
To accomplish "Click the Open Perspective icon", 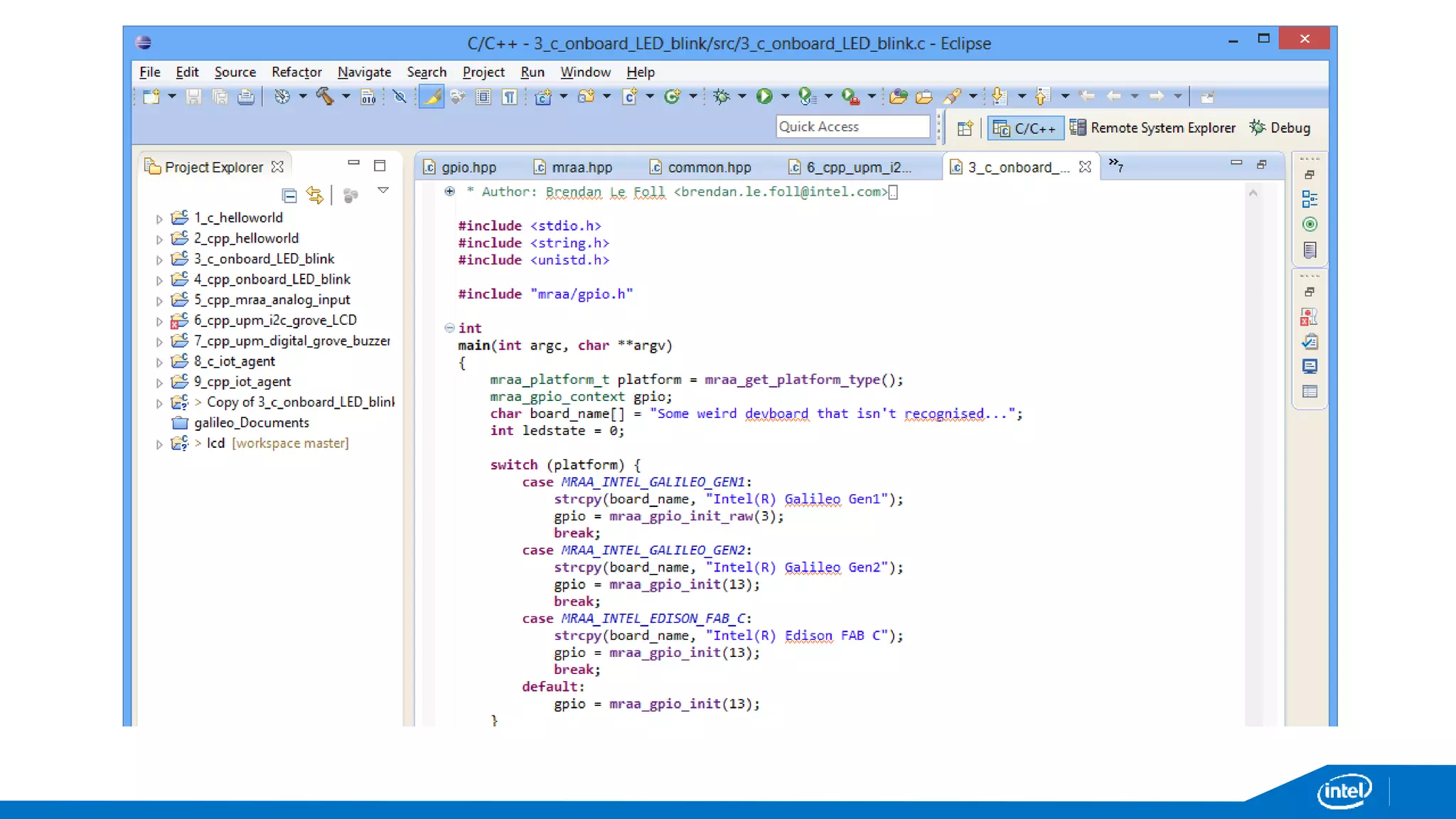I will pyautogui.click(x=965, y=129).
